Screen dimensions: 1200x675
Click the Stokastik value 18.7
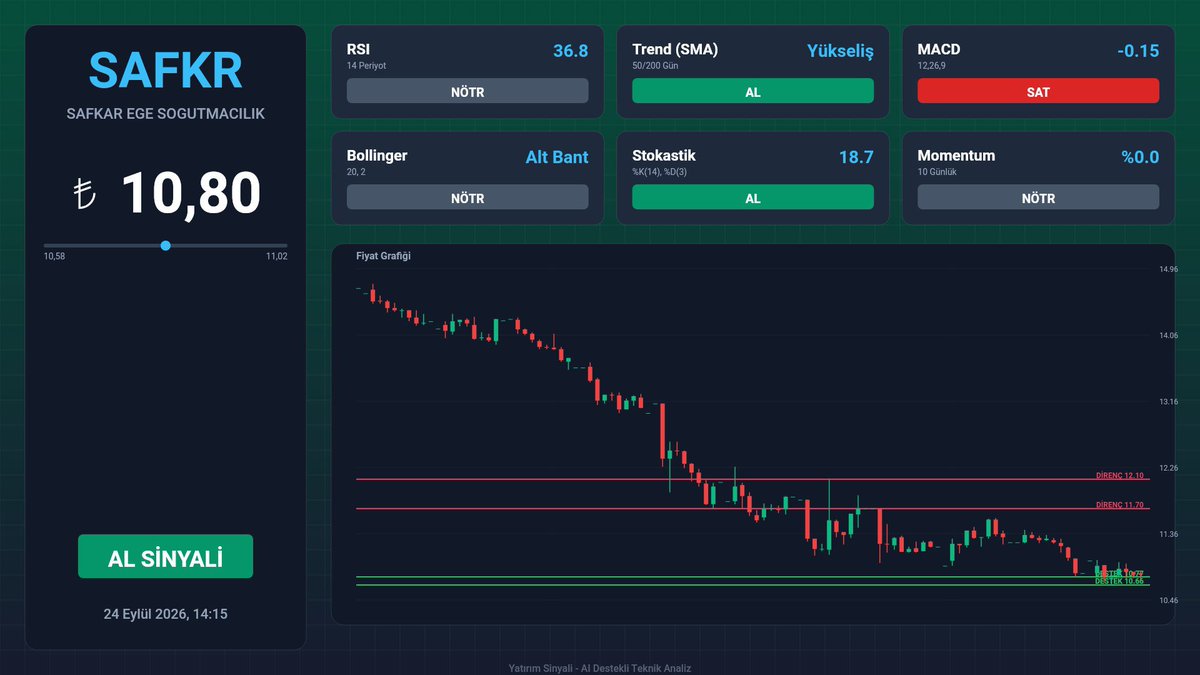pyautogui.click(x=856, y=157)
